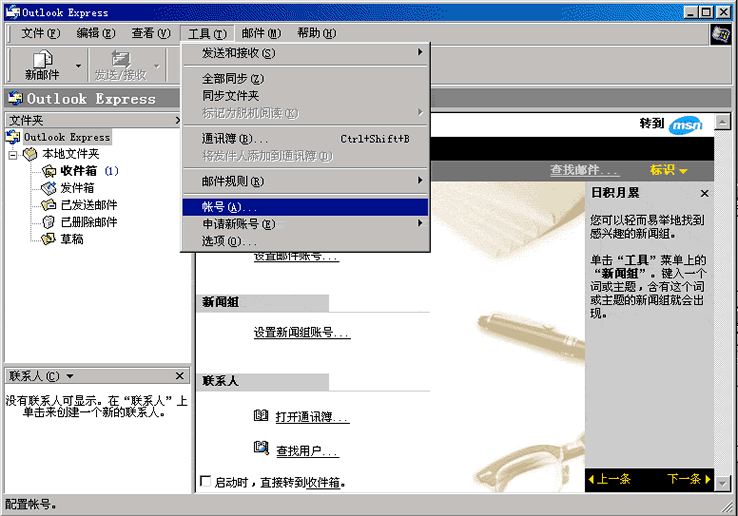
Task: Open the 帮助(H) menu
Action: pyautogui.click(x=316, y=33)
